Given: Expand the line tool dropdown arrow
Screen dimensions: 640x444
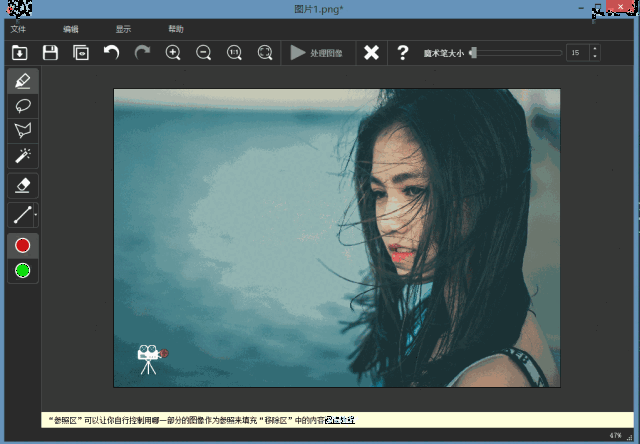Looking at the screenshot, I should [x=36, y=215].
